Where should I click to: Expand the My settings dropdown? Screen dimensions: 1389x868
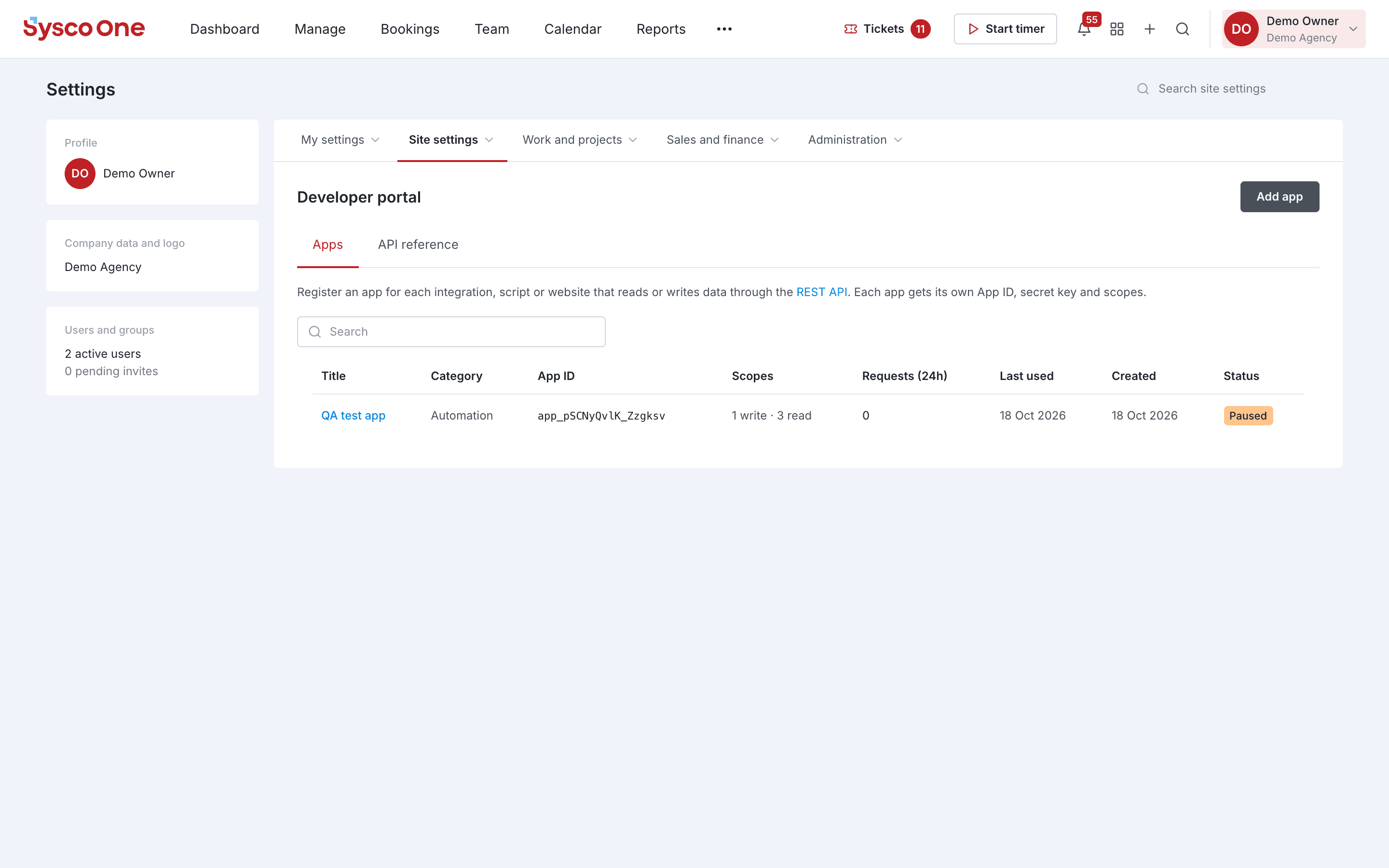pyautogui.click(x=340, y=140)
